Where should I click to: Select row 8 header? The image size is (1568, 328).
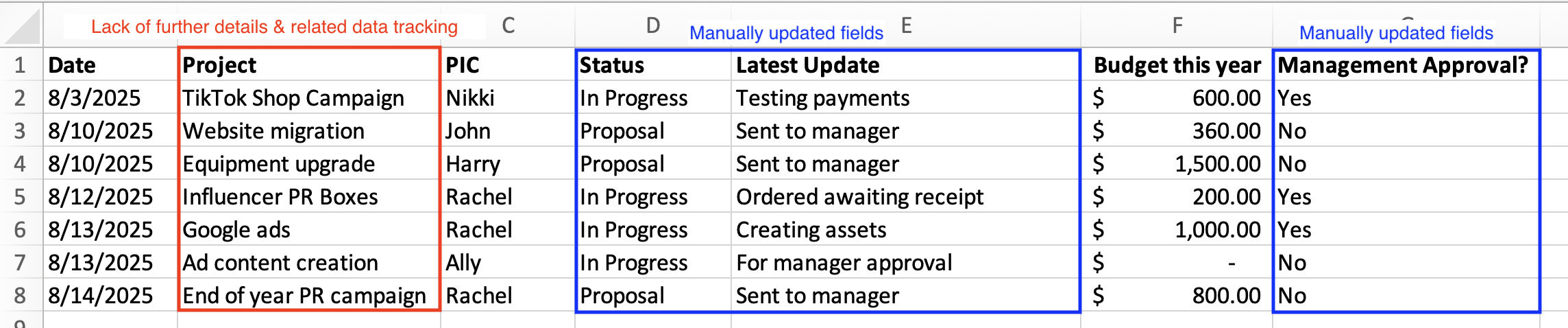[x=21, y=296]
